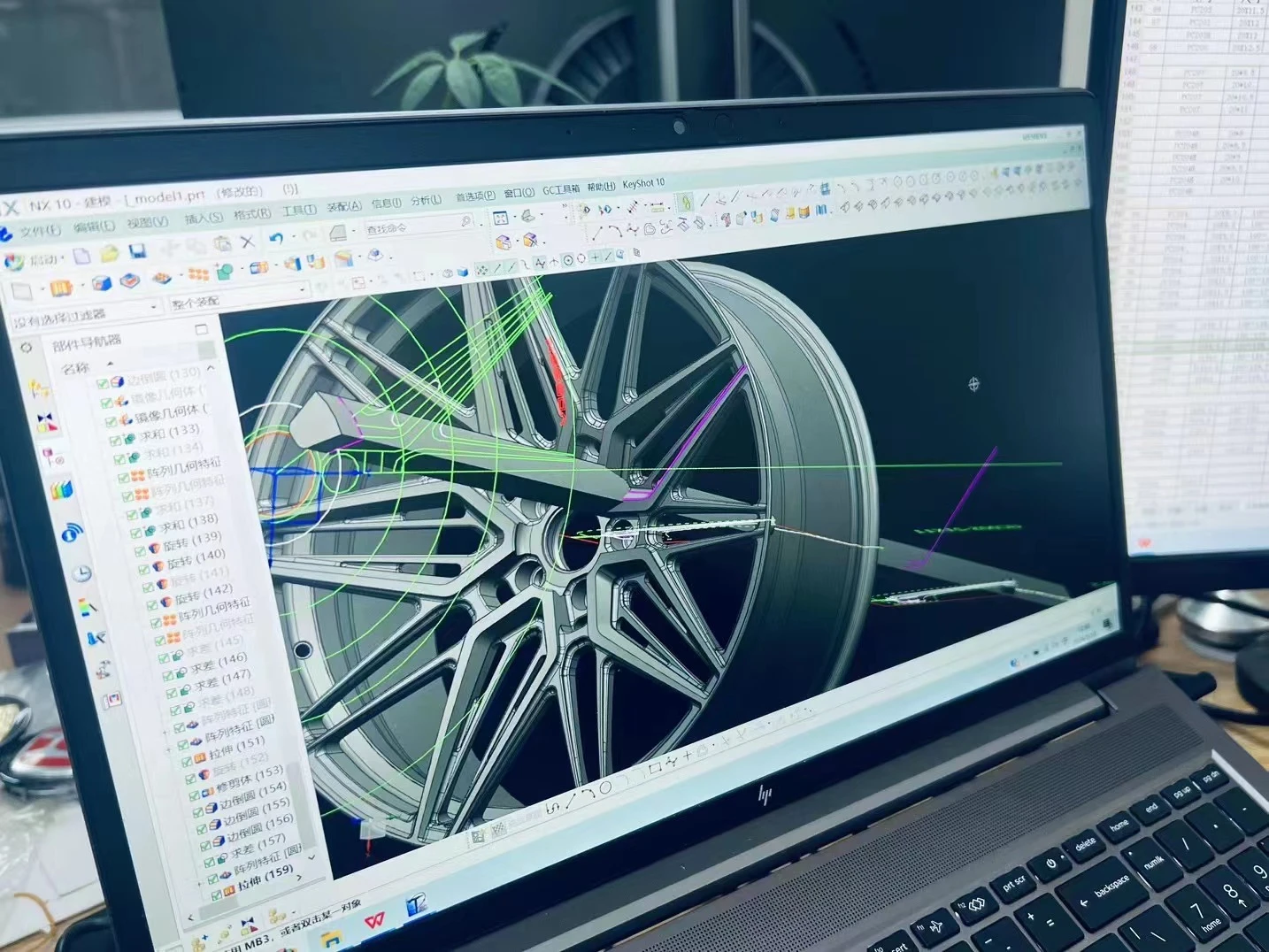Click the Start (启动) button
The height and width of the screenshot is (952, 1269).
click(x=35, y=261)
